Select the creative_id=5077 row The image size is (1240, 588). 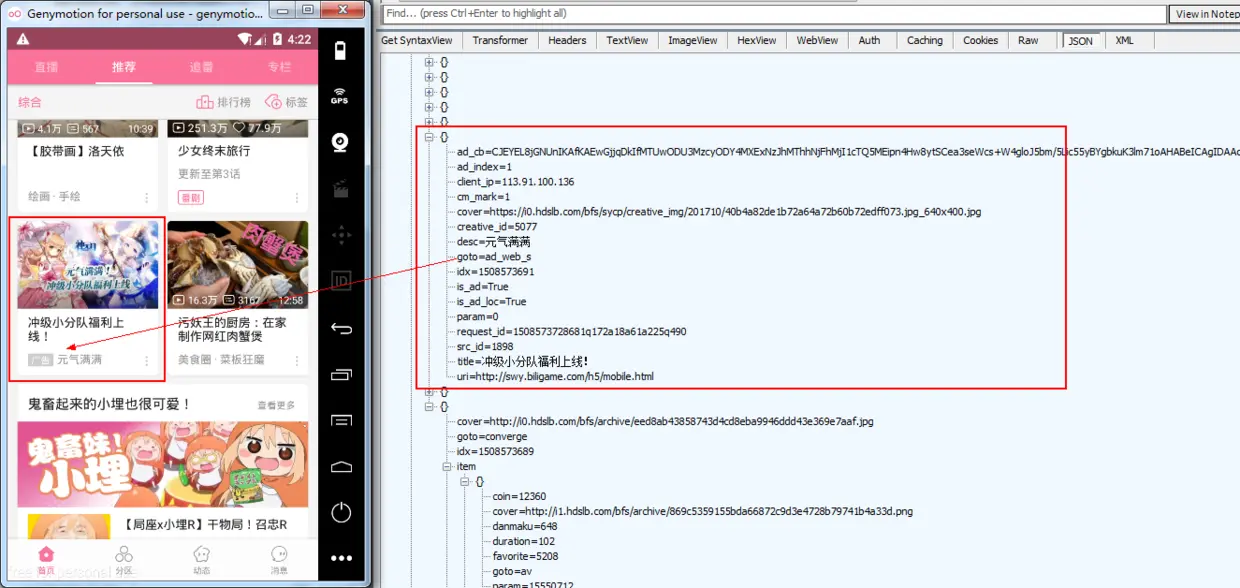497,227
